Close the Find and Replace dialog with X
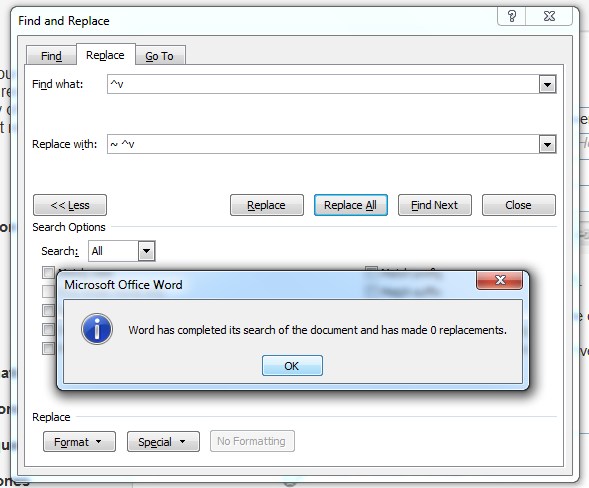589x488 pixels. (549, 16)
